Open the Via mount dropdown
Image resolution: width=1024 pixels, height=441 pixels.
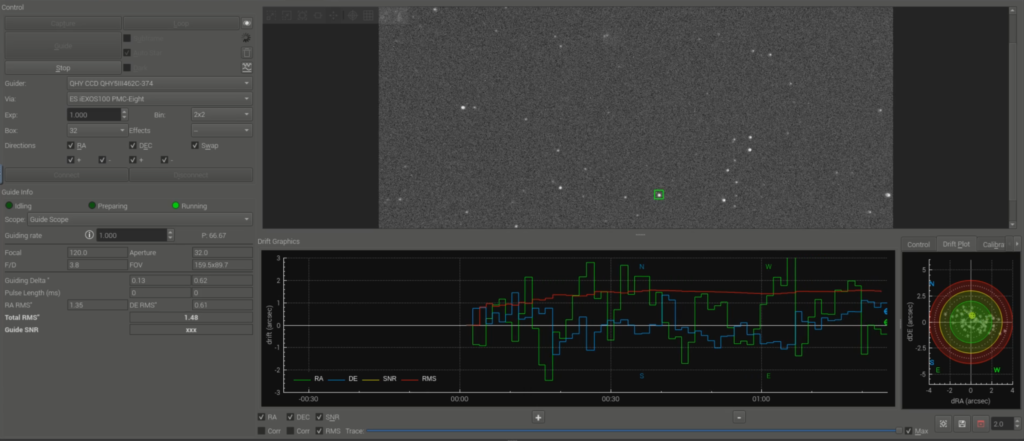pos(159,99)
